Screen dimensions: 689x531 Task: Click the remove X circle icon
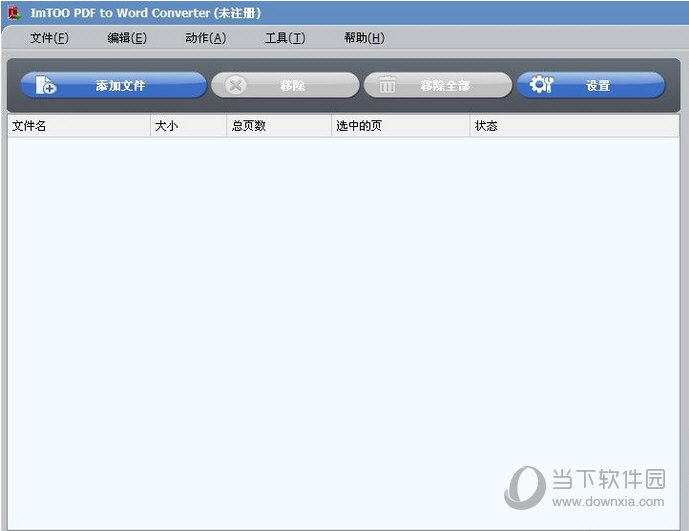pyautogui.click(x=236, y=85)
